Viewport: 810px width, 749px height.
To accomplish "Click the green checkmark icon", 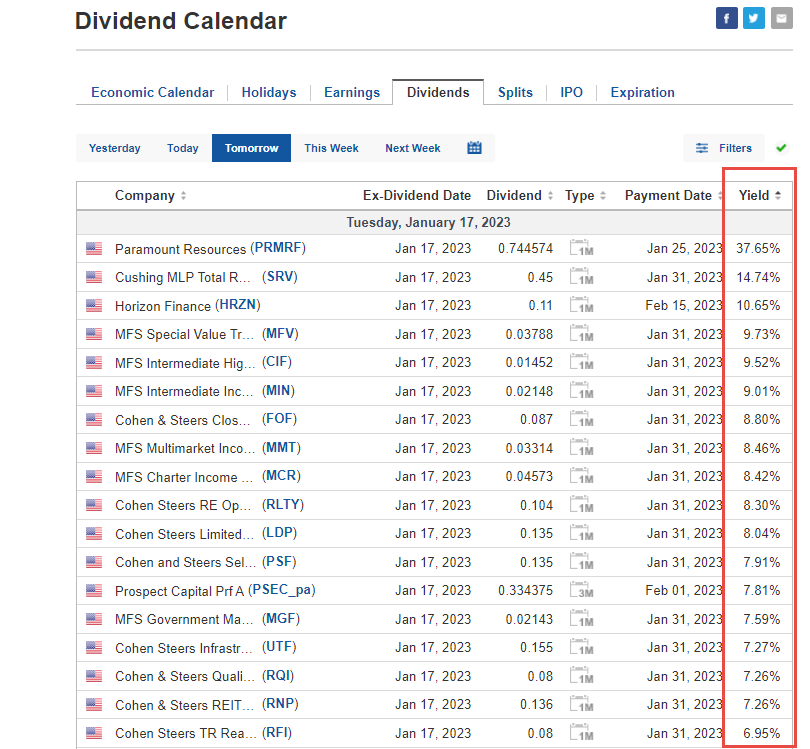I will [x=781, y=148].
